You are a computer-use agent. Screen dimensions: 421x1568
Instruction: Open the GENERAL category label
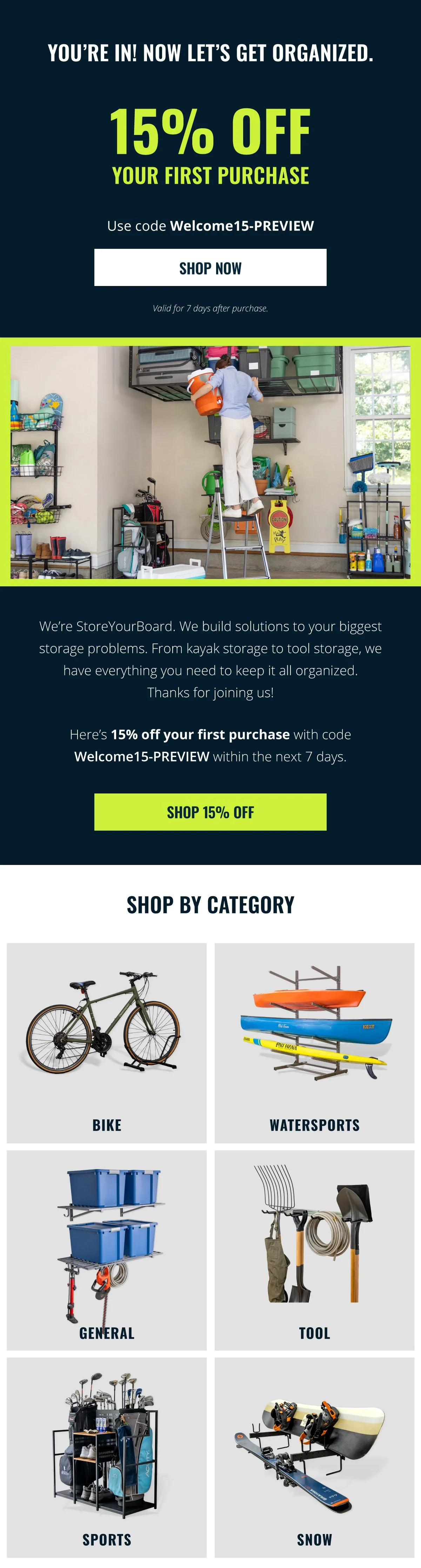point(107,1332)
